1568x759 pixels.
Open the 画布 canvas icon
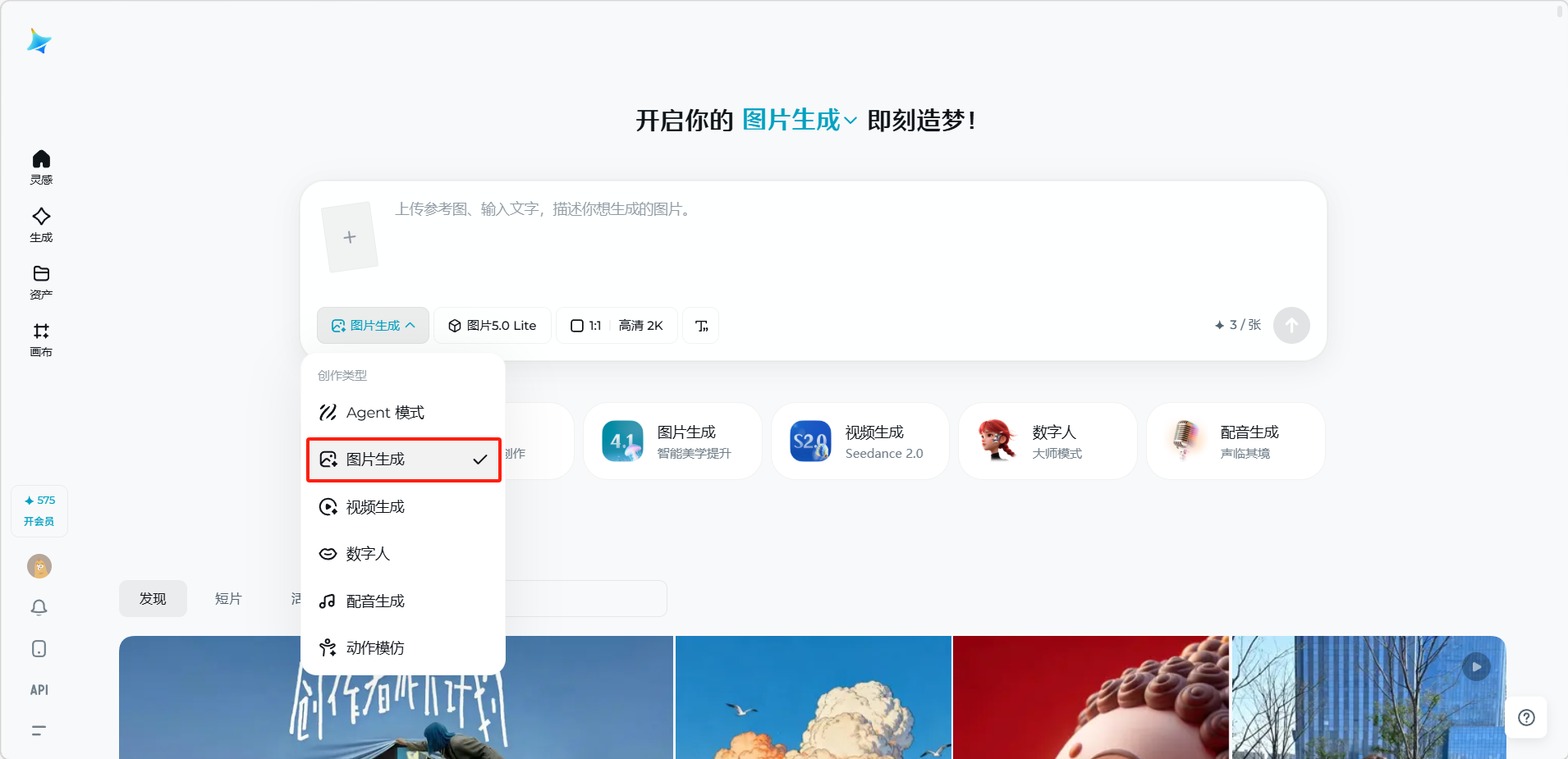tap(41, 339)
